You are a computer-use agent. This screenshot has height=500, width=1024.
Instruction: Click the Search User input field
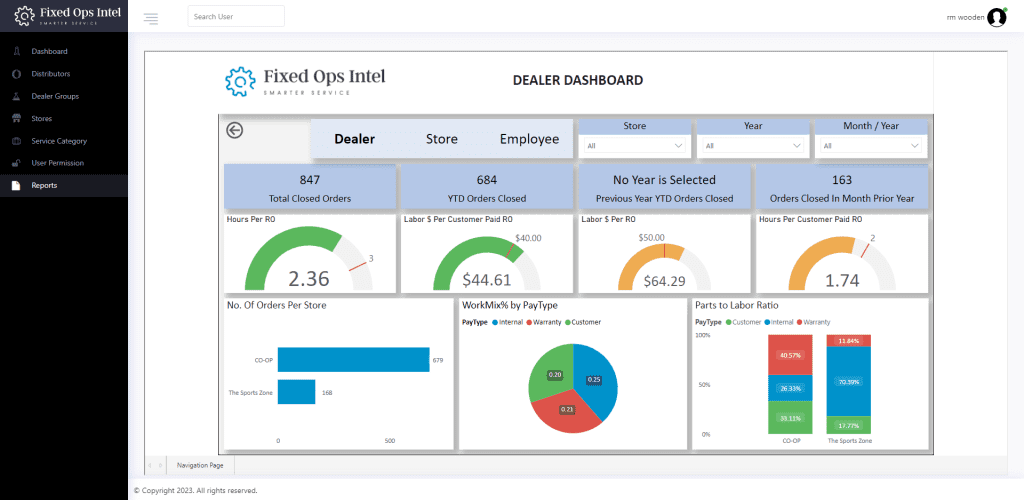[236, 16]
